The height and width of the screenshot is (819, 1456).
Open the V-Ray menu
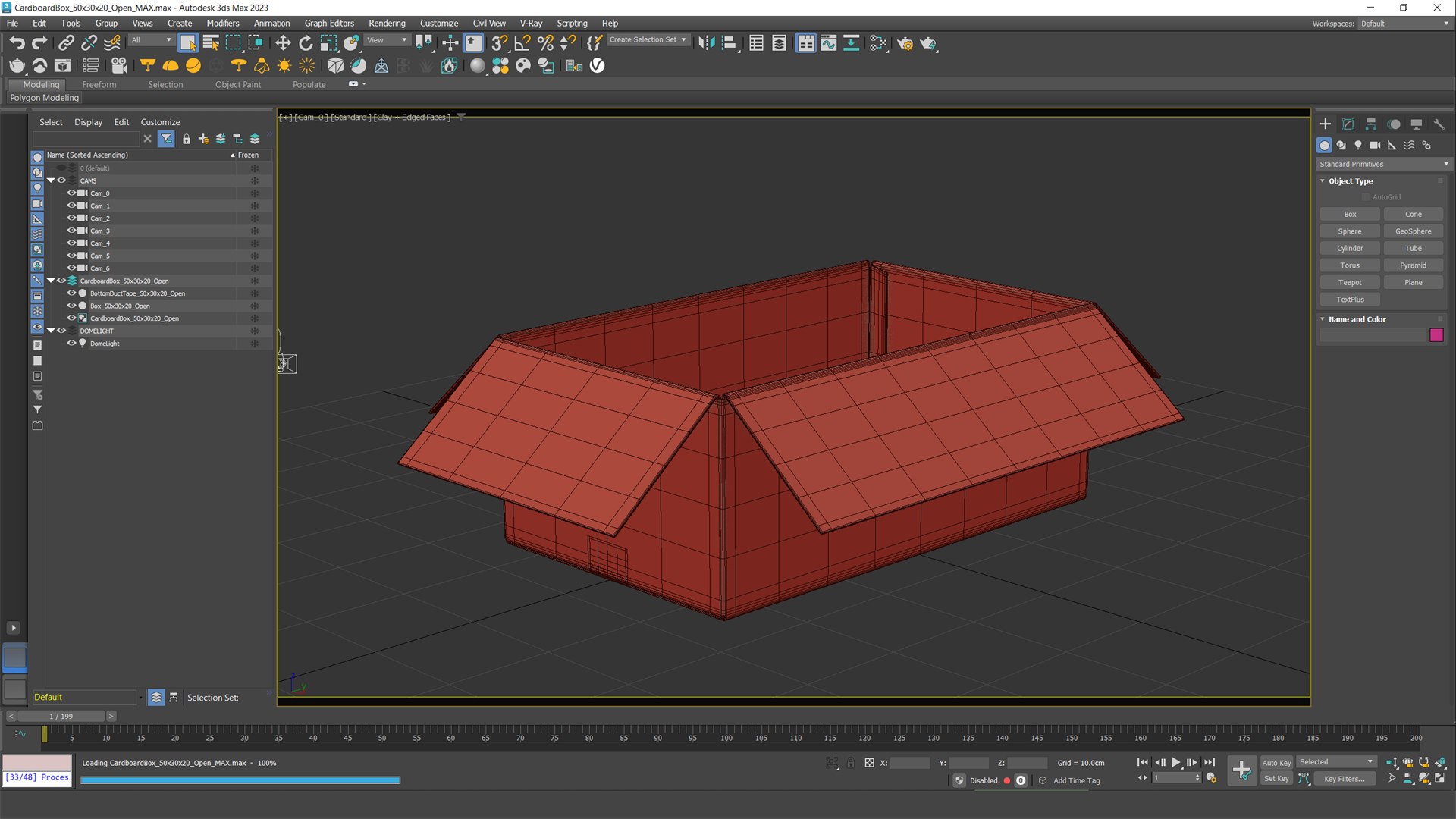point(531,24)
